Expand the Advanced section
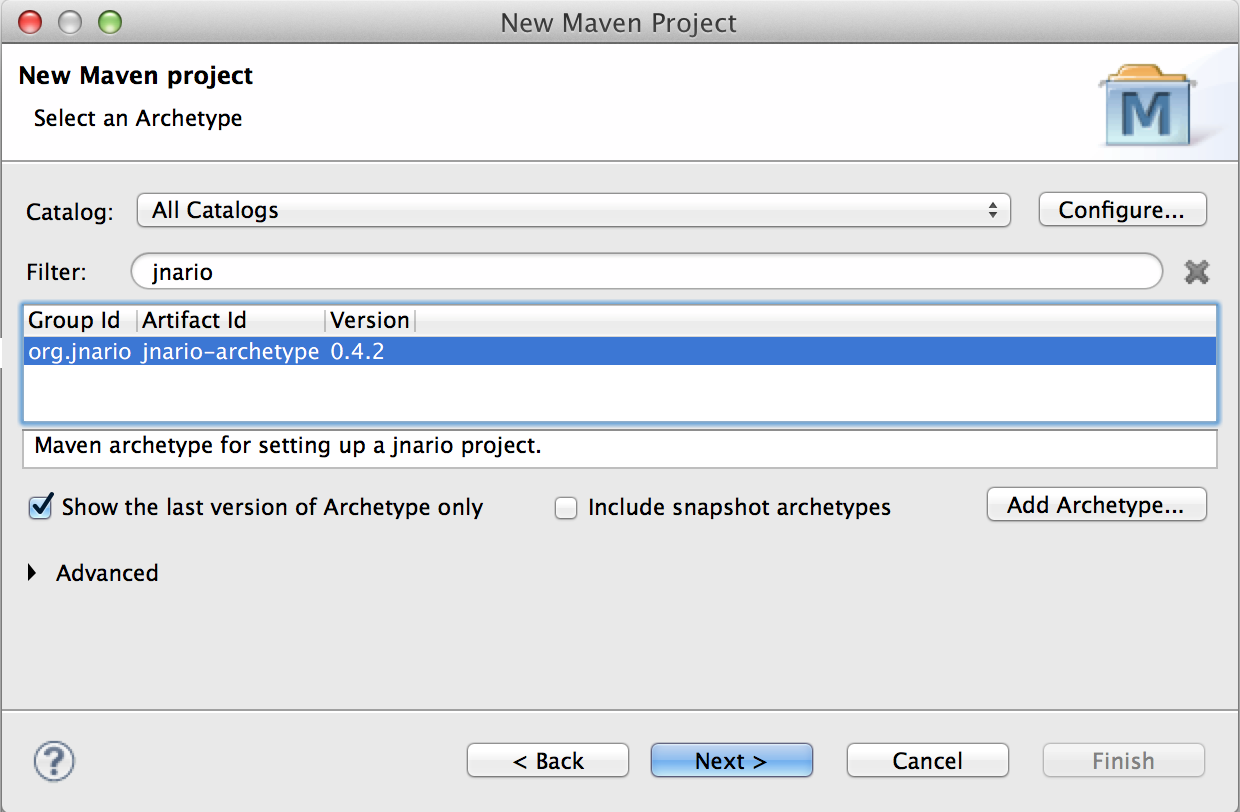 click(x=33, y=573)
